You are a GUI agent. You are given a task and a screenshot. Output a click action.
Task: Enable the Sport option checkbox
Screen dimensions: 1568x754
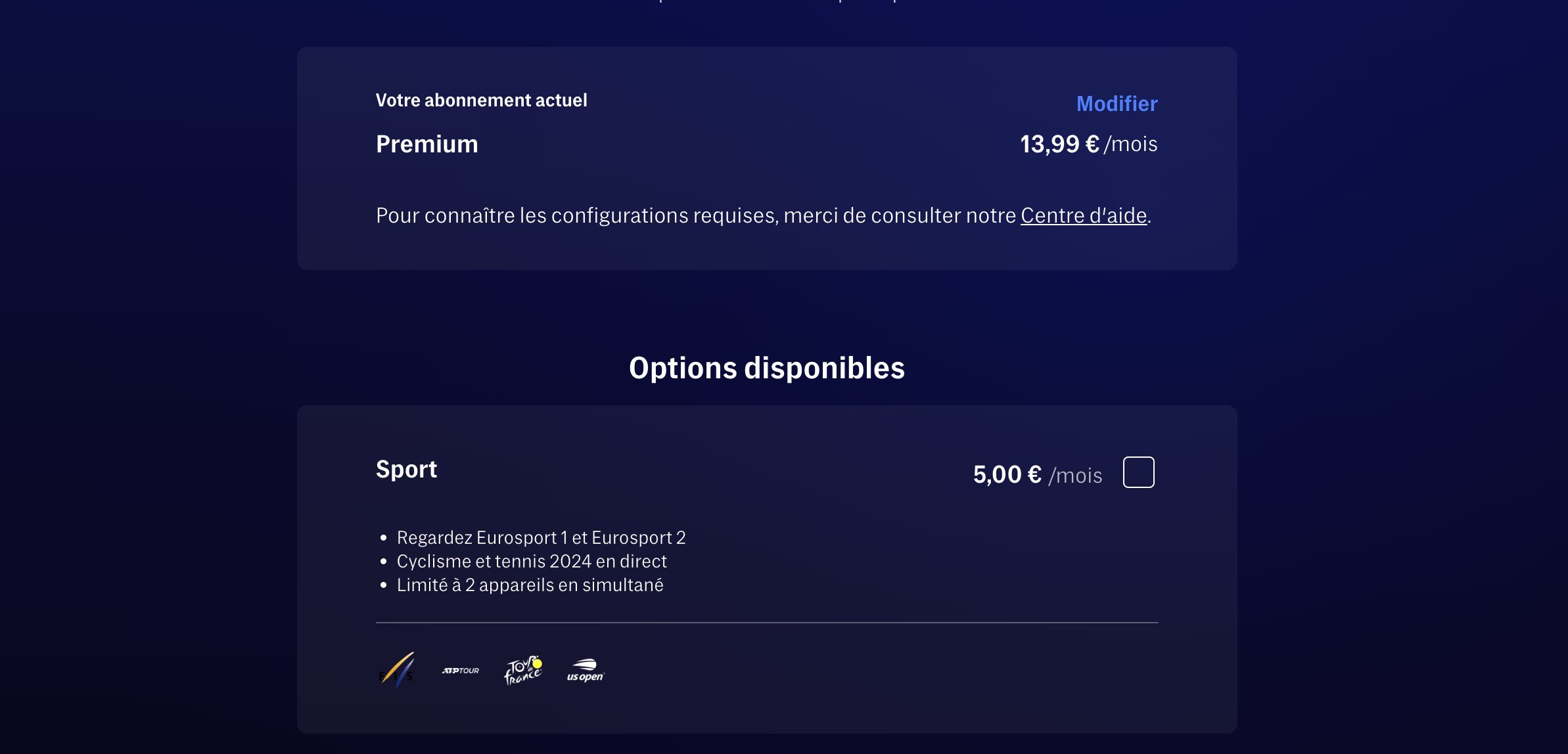[1138, 472]
